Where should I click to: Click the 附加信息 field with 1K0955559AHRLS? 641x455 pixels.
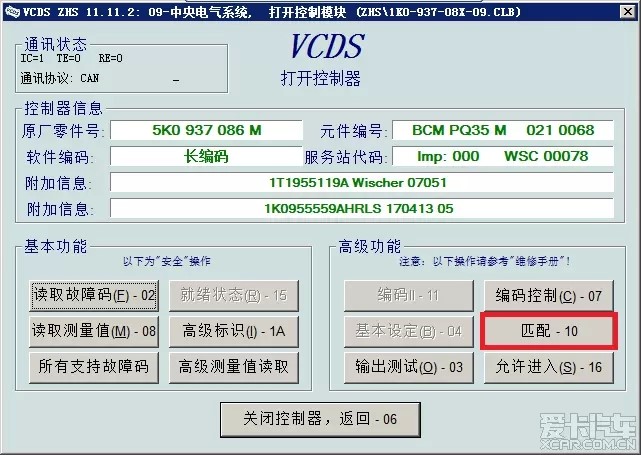[358, 208]
